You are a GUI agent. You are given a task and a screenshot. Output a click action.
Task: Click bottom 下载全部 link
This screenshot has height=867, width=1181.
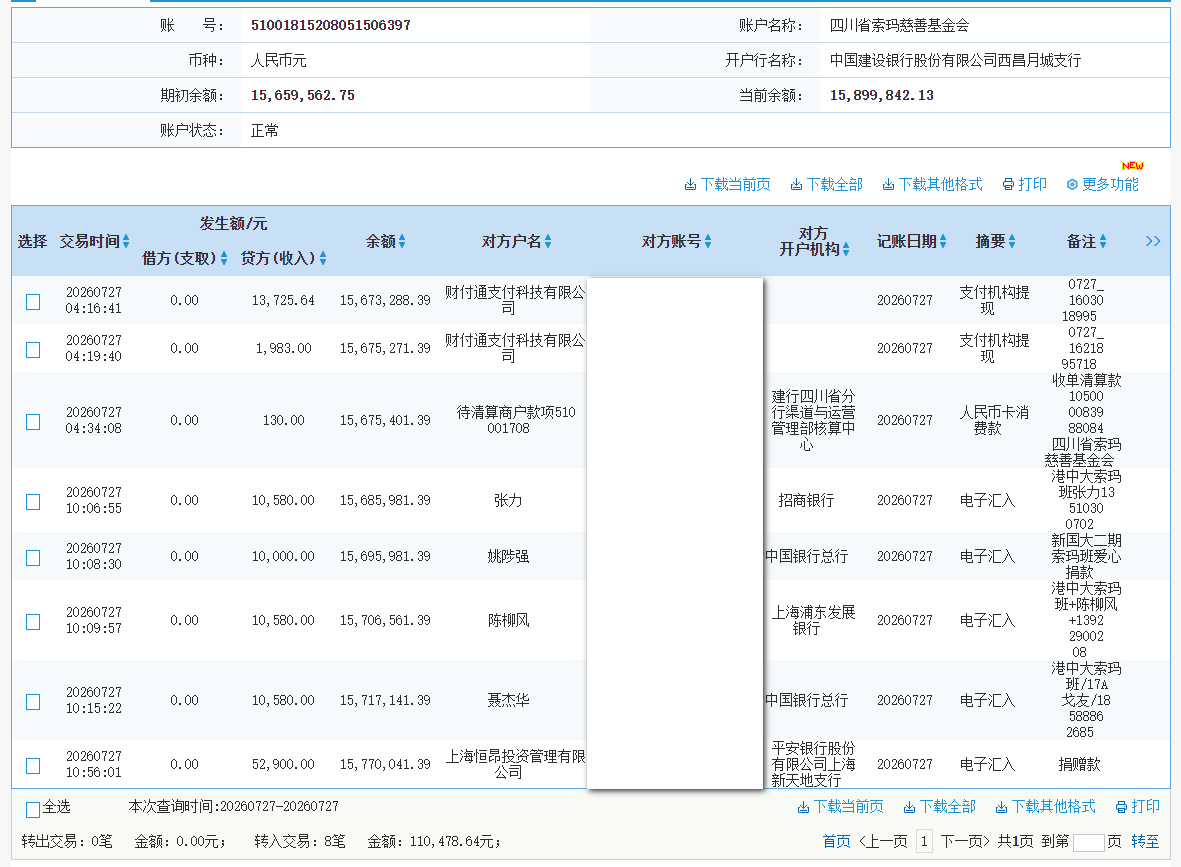click(939, 807)
